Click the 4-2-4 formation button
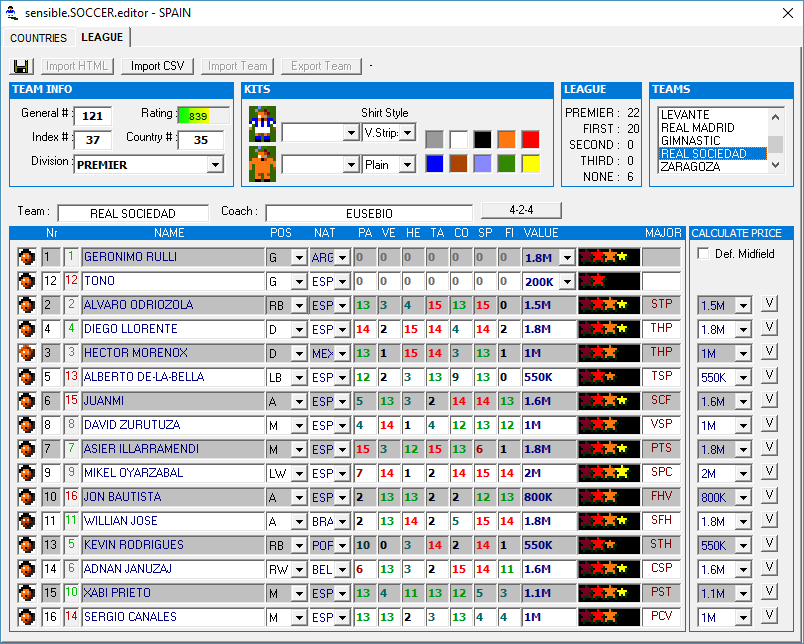 521,211
